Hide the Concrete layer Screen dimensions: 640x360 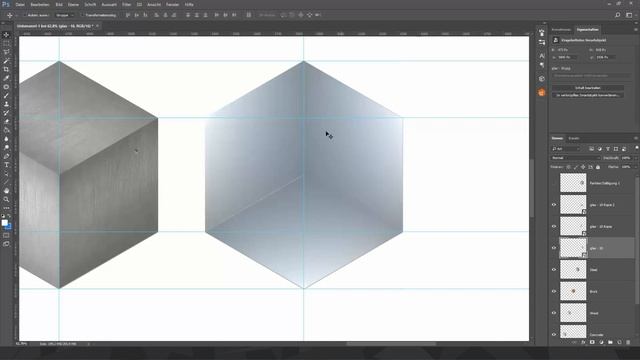coord(554,334)
